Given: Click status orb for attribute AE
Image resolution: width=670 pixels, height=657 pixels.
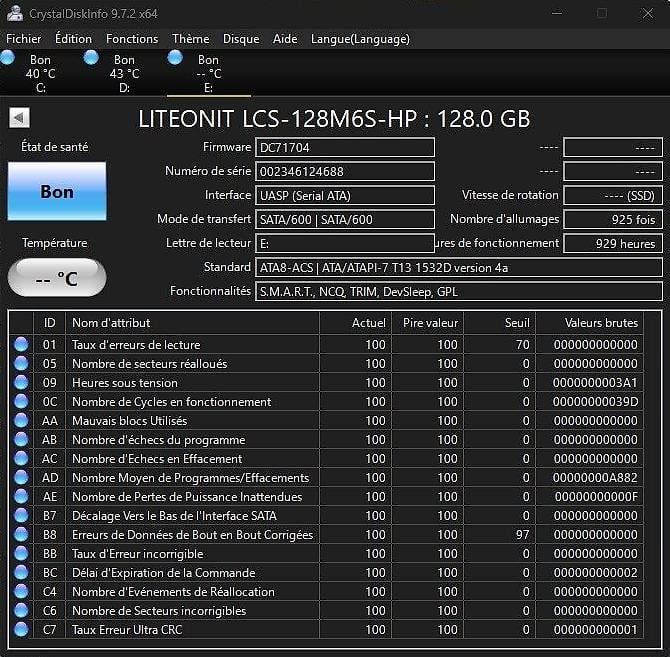Looking at the screenshot, I should tap(21, 496).
